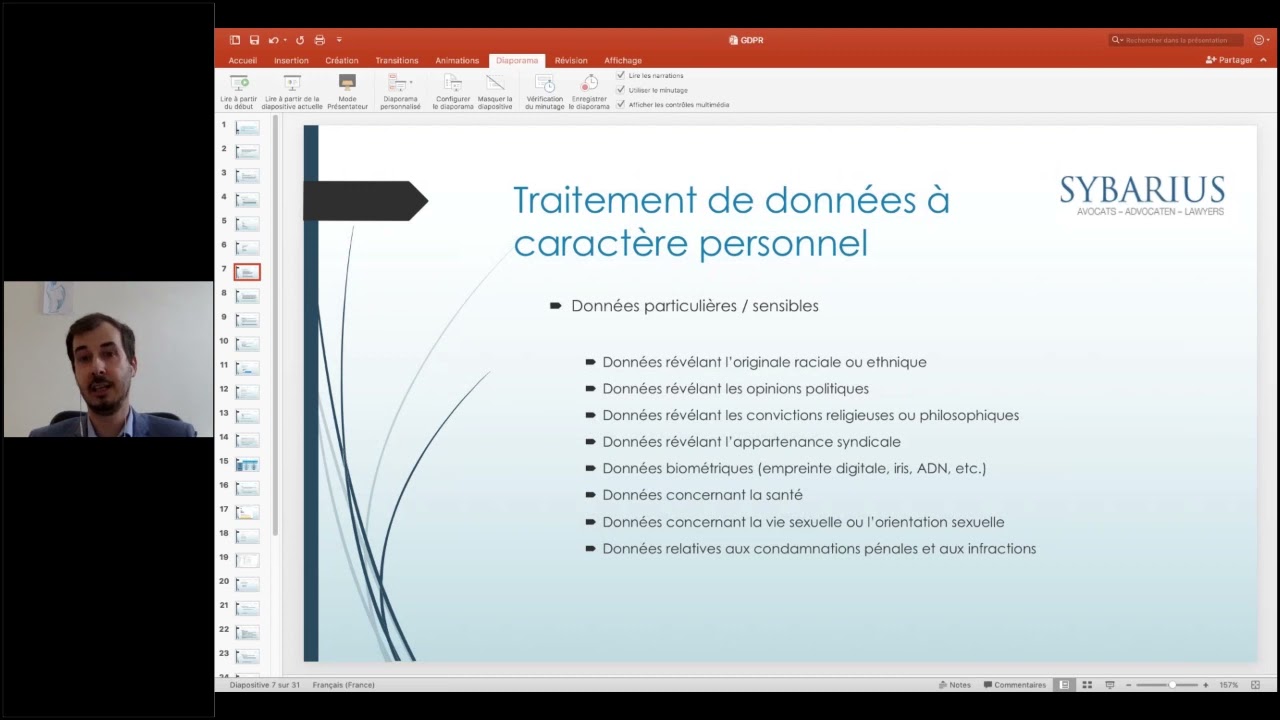Select slide 17 thumbnail
The image size is (1280, 720).
point(247,512)
